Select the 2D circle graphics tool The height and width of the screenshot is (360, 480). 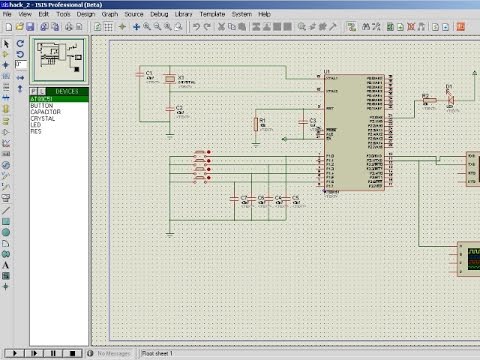tap(6, 232)
